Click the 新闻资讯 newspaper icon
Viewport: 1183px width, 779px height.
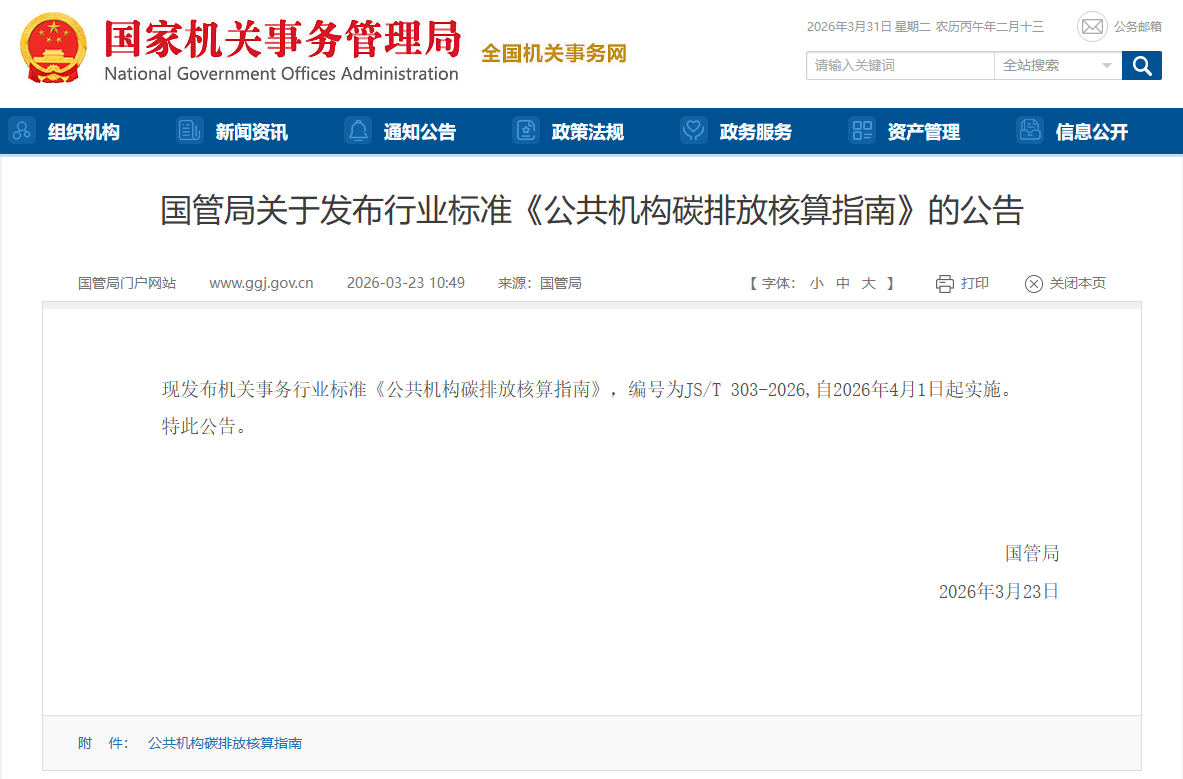pyautogui.click(x=189, y=131)
